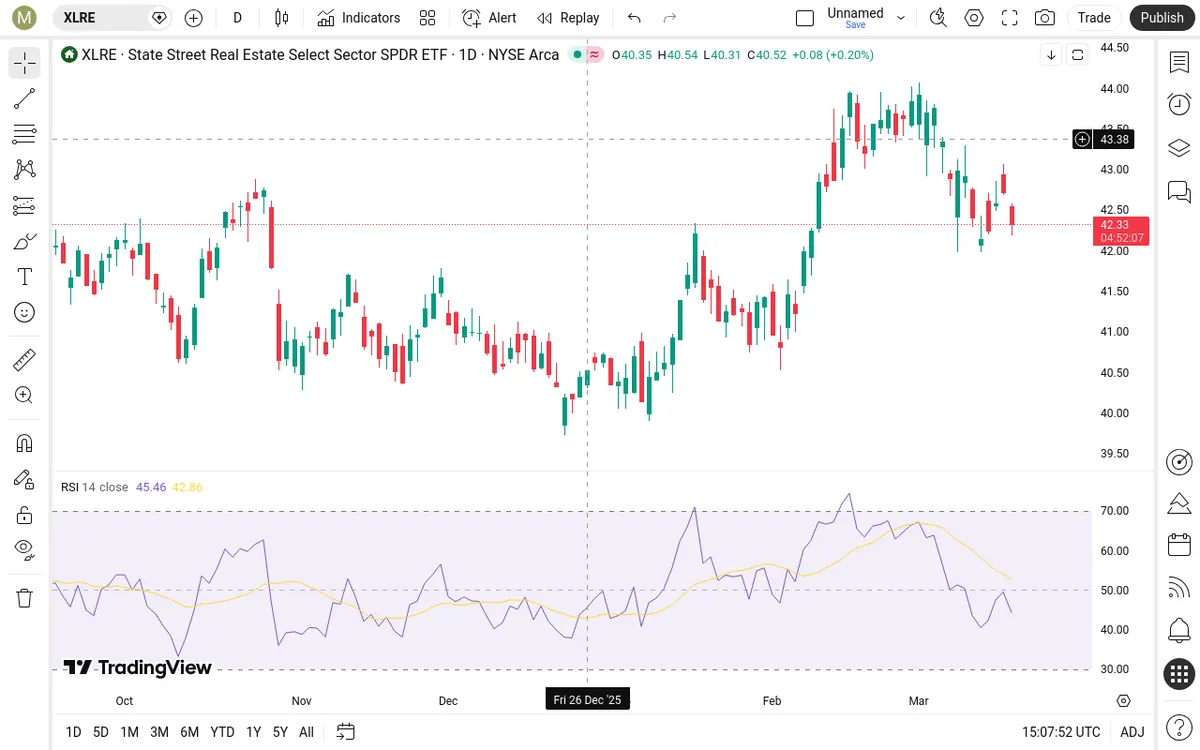This screenshot has height=750, width=1200.
Task: Add symbol to compare with plus icon
Action: click(193, 18)
